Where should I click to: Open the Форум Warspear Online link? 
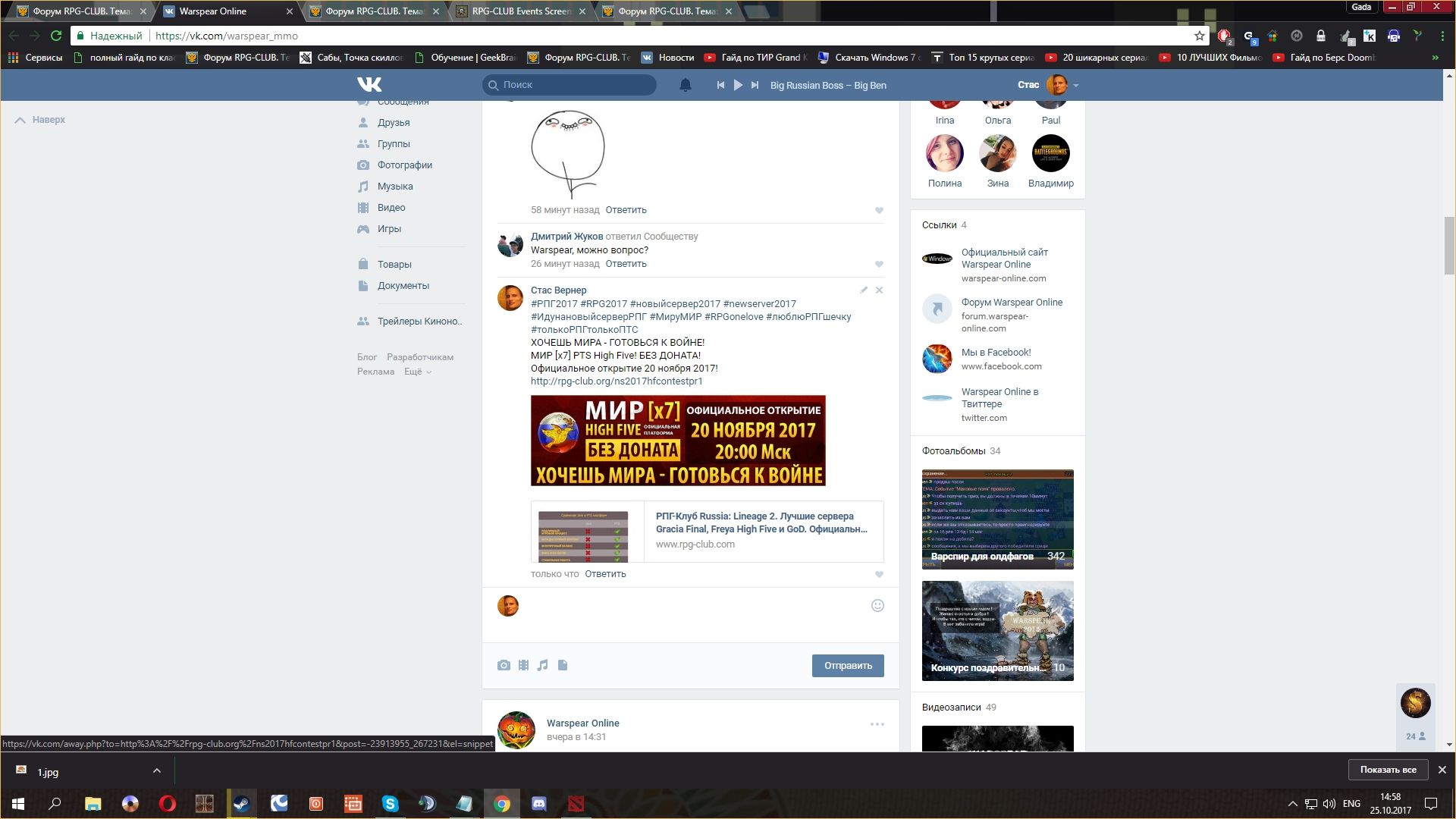1012,303
